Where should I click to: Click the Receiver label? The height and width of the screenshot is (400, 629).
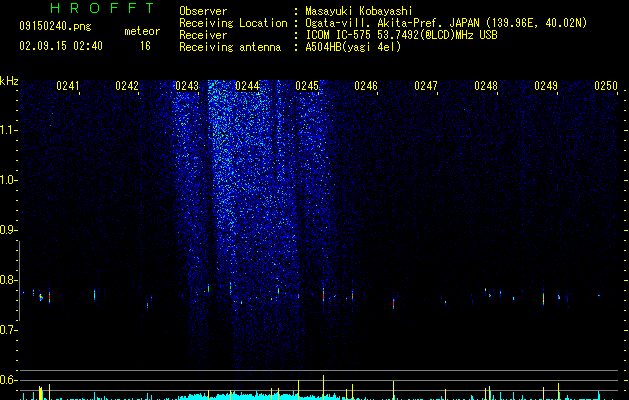point(203,35)
